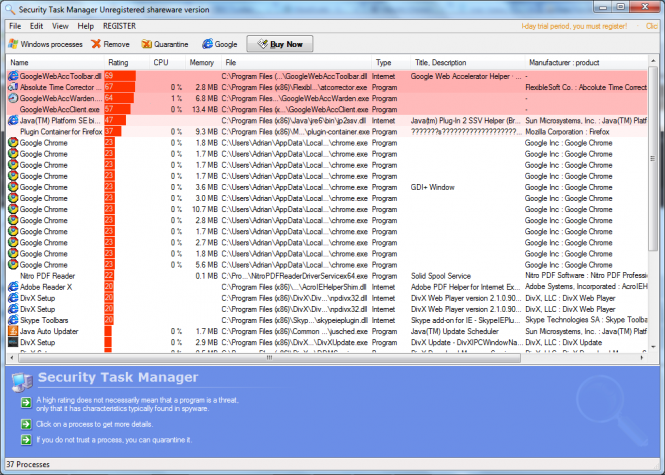Select the Absolute Time Corrector icon

click(13, 87)
